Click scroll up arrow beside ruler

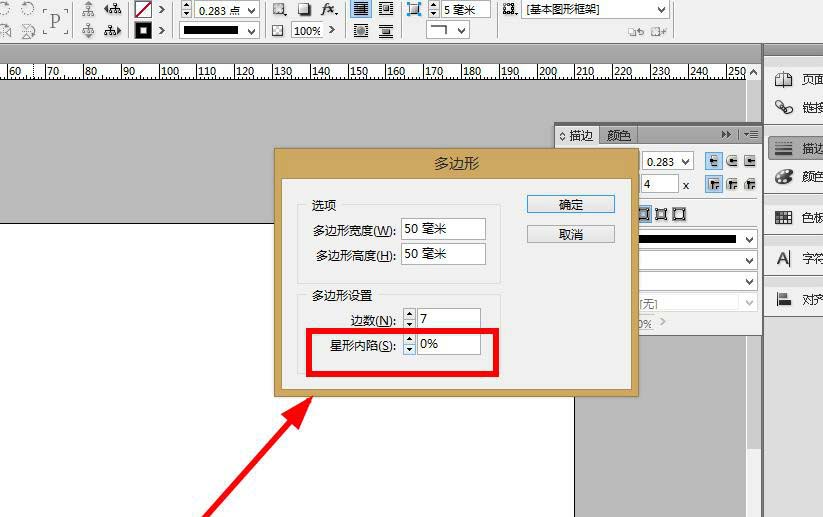coord(754,72)
